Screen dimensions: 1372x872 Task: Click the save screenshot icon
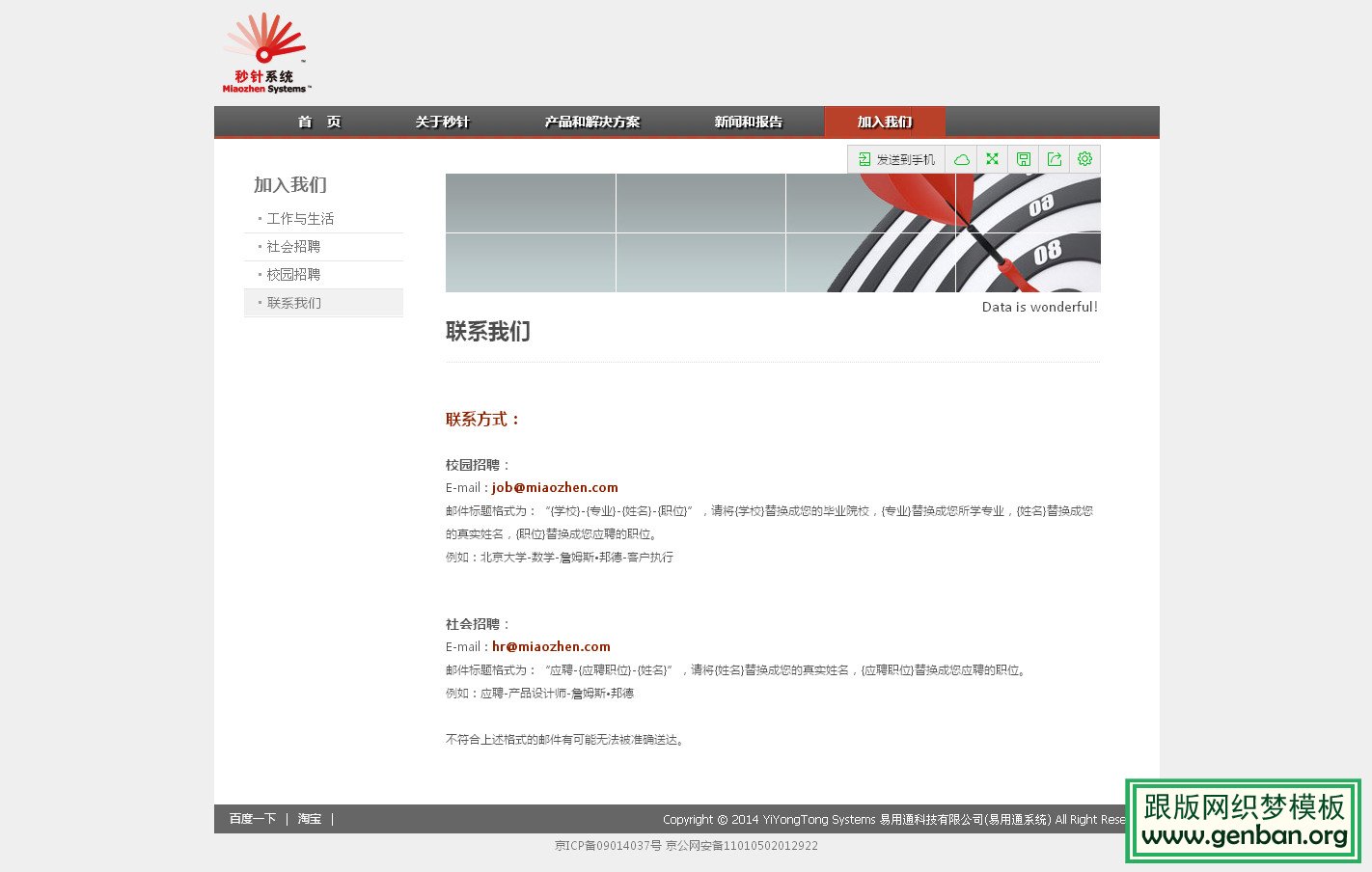point(1023,158)
